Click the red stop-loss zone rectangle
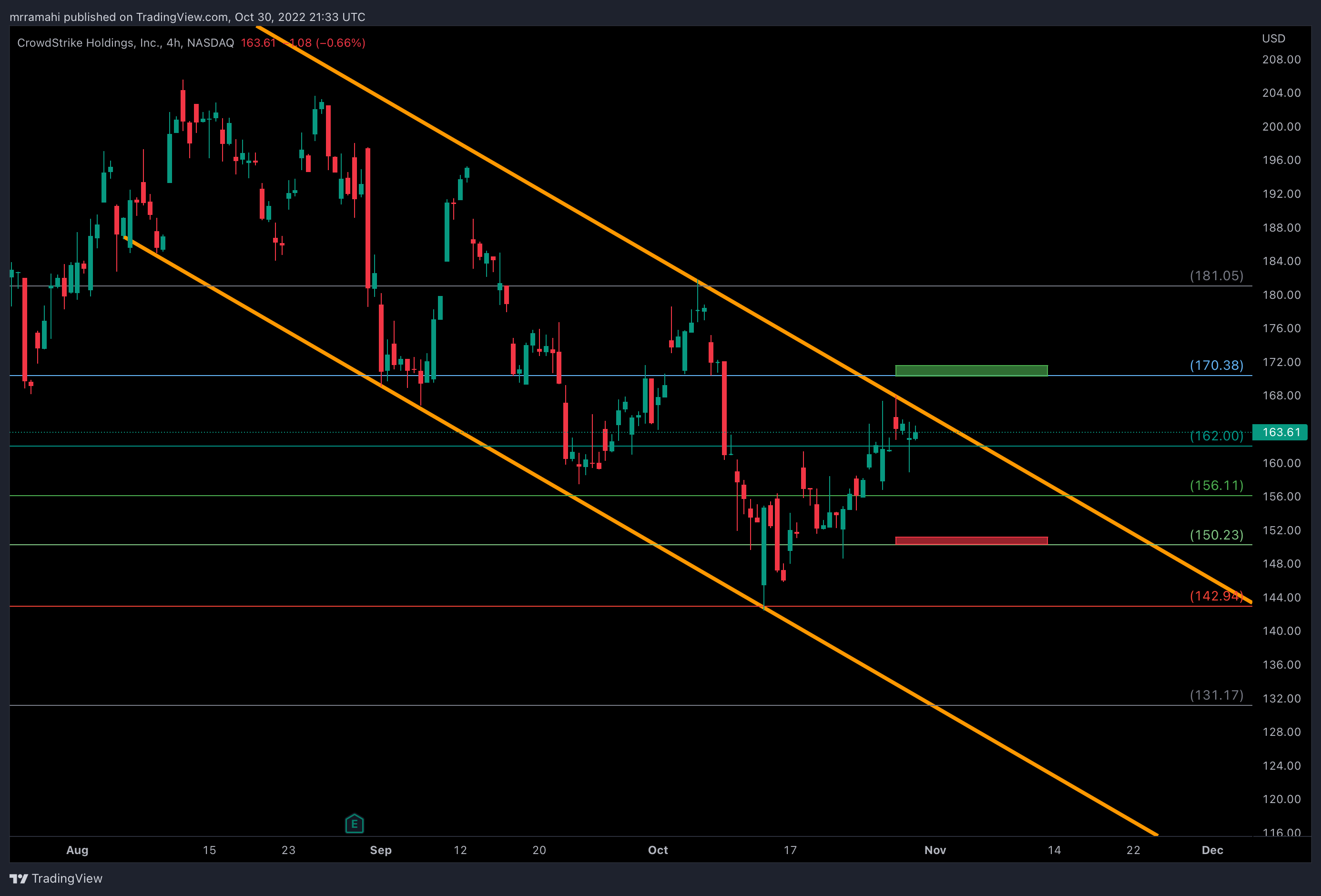Image resolution: width=1321 pixels, height=896 pixels. click(x=971, y=540)
